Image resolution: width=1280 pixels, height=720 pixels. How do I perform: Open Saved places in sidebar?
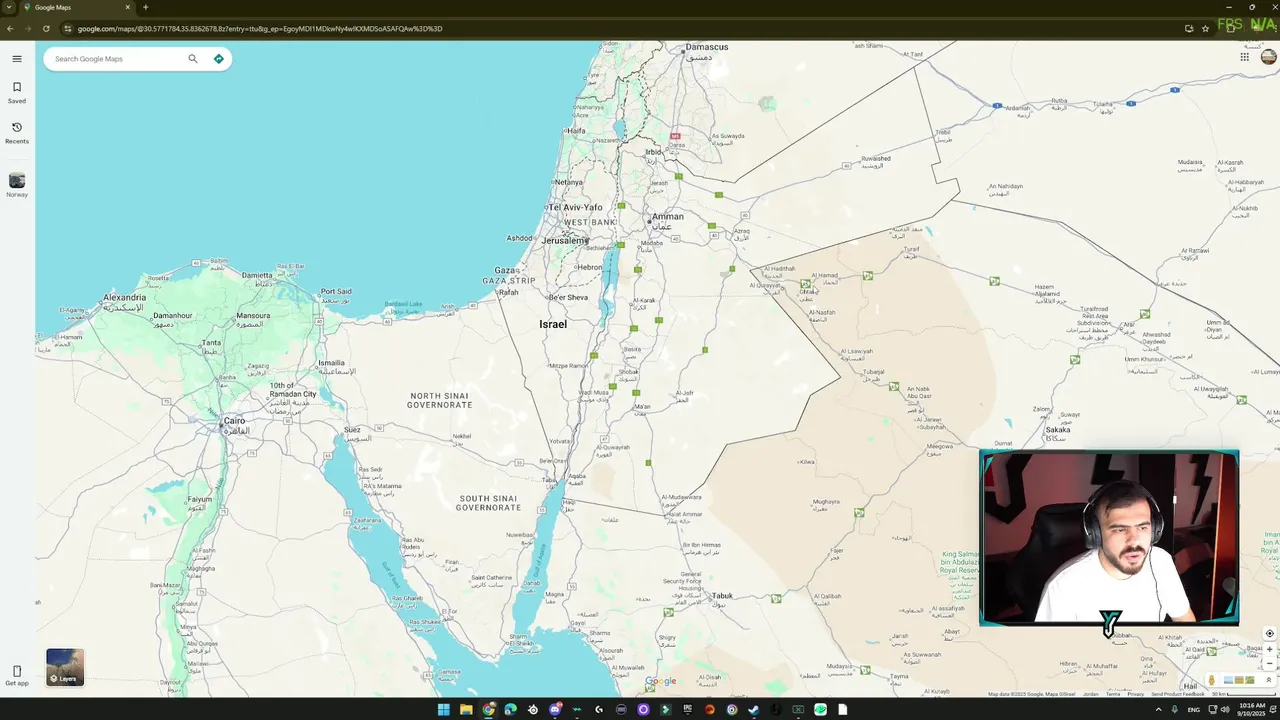[17, 92]
